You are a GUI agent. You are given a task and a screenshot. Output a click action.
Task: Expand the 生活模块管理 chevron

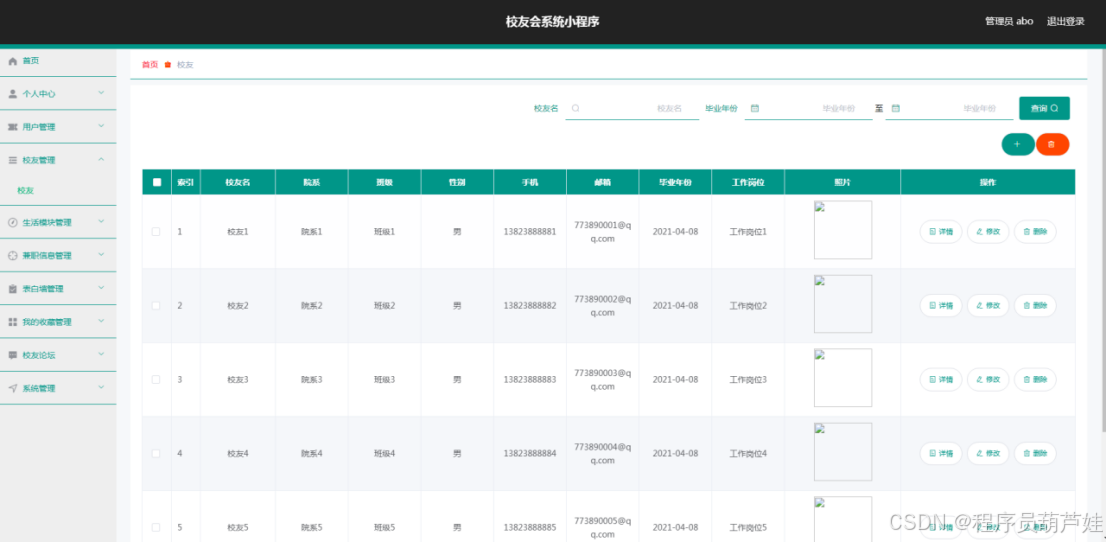(101, 222)
